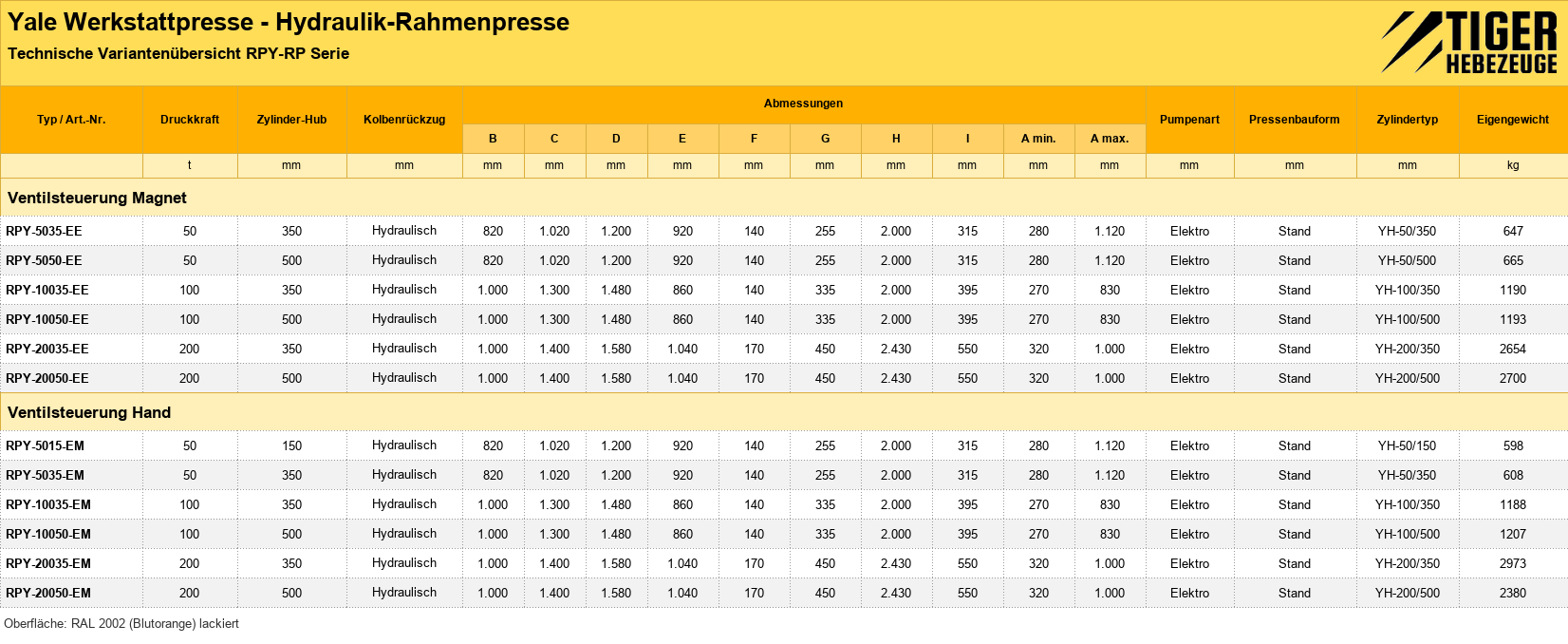Click Druckkraft 200 in RPY-20035-EM row

click(190, 563)
